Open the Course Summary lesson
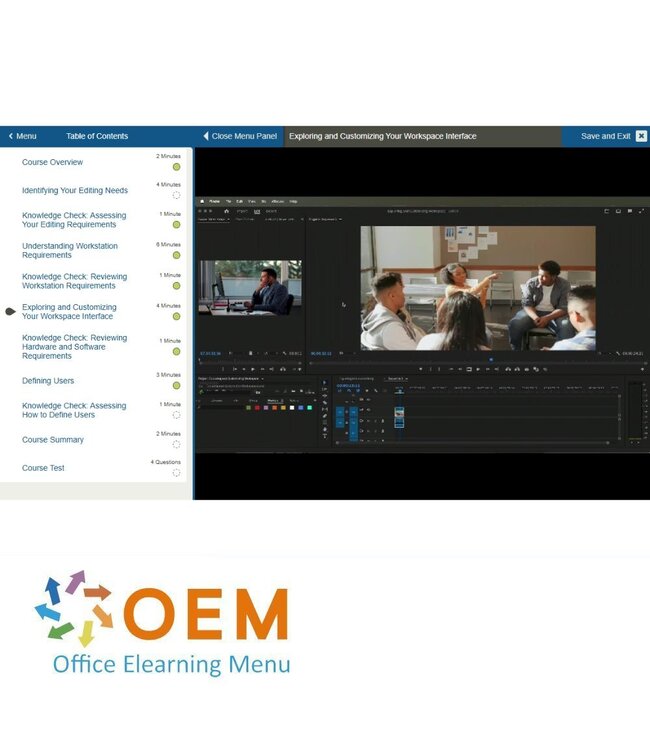650x750 pixels. point(53,440)
